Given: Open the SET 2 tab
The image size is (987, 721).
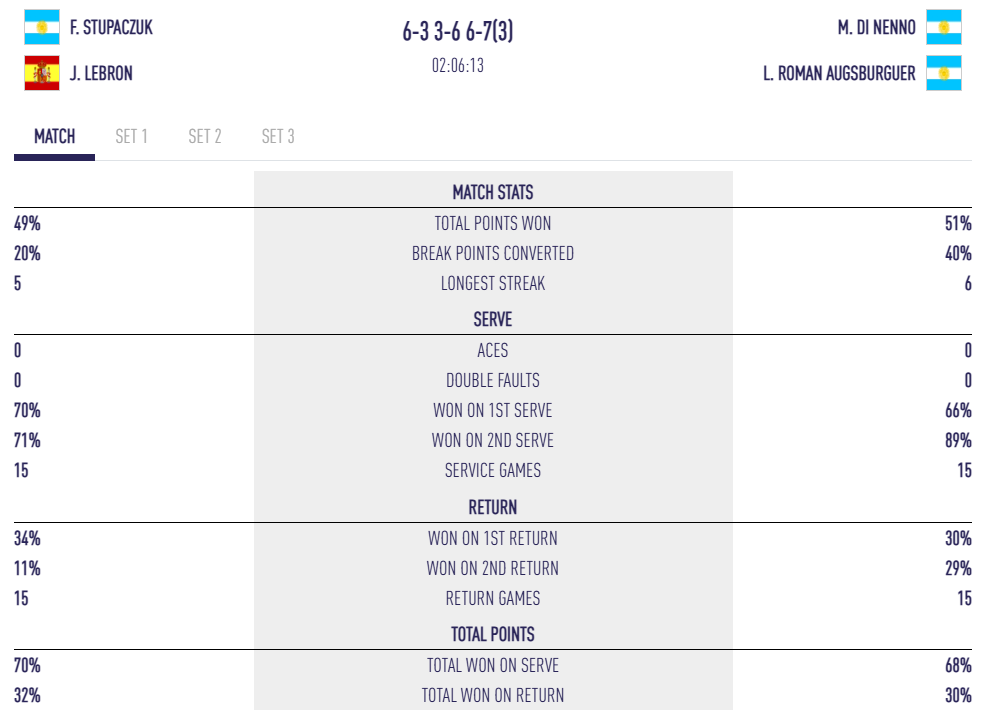Looking at the screenshot, I should pos(205,137).
